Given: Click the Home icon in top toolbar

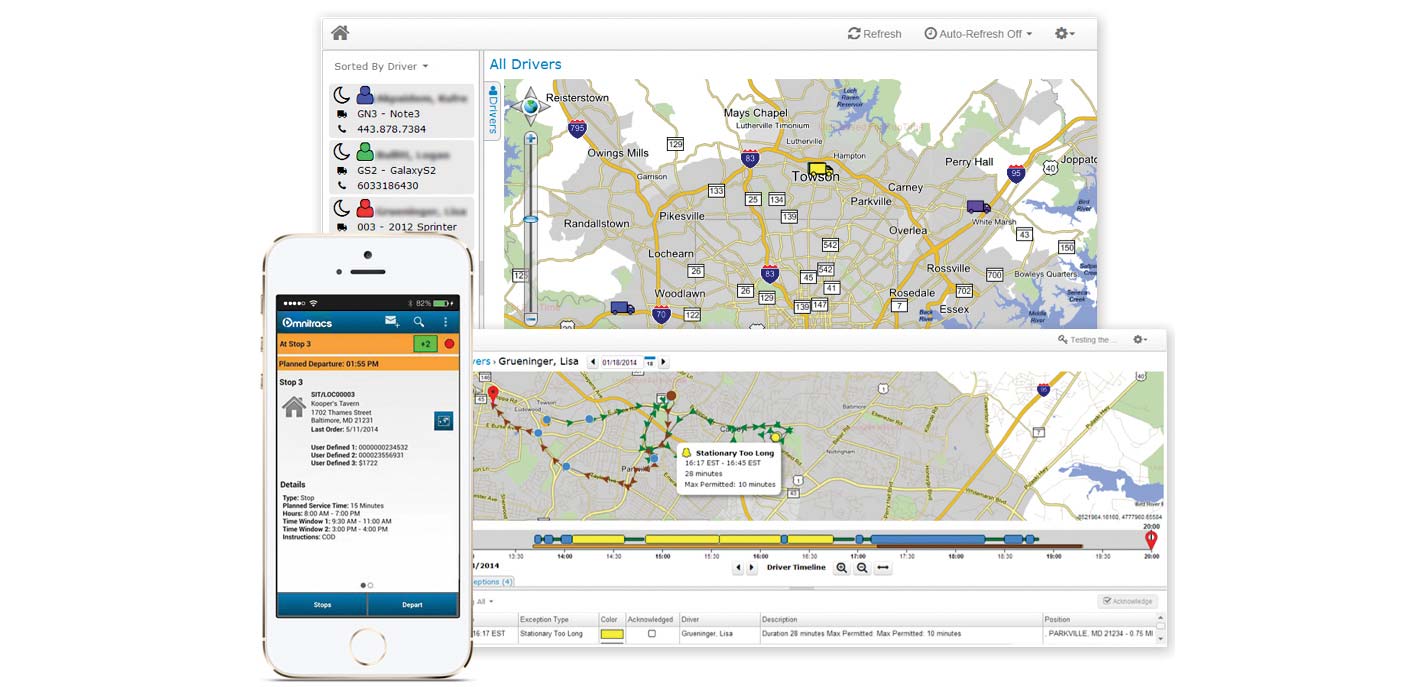Looking at the screenshot, I should pyautogui.click(x=340, y=33).
